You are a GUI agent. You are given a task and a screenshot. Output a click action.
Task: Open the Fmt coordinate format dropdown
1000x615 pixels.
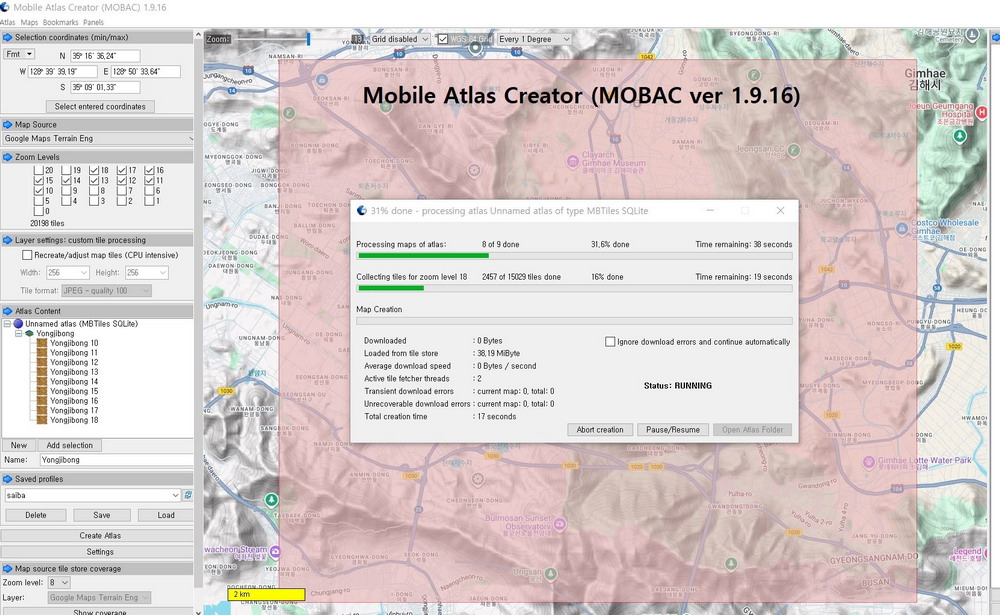19,54
